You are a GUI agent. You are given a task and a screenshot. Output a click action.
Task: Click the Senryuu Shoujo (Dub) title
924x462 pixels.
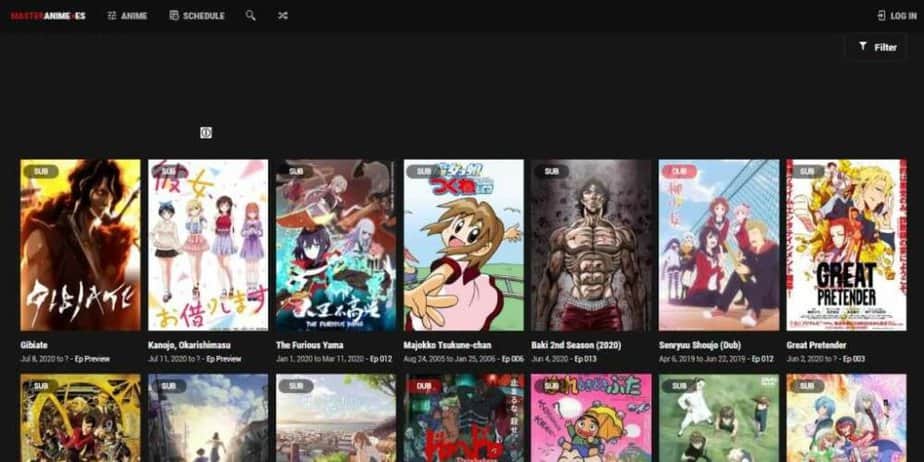[x=699, y=345]
